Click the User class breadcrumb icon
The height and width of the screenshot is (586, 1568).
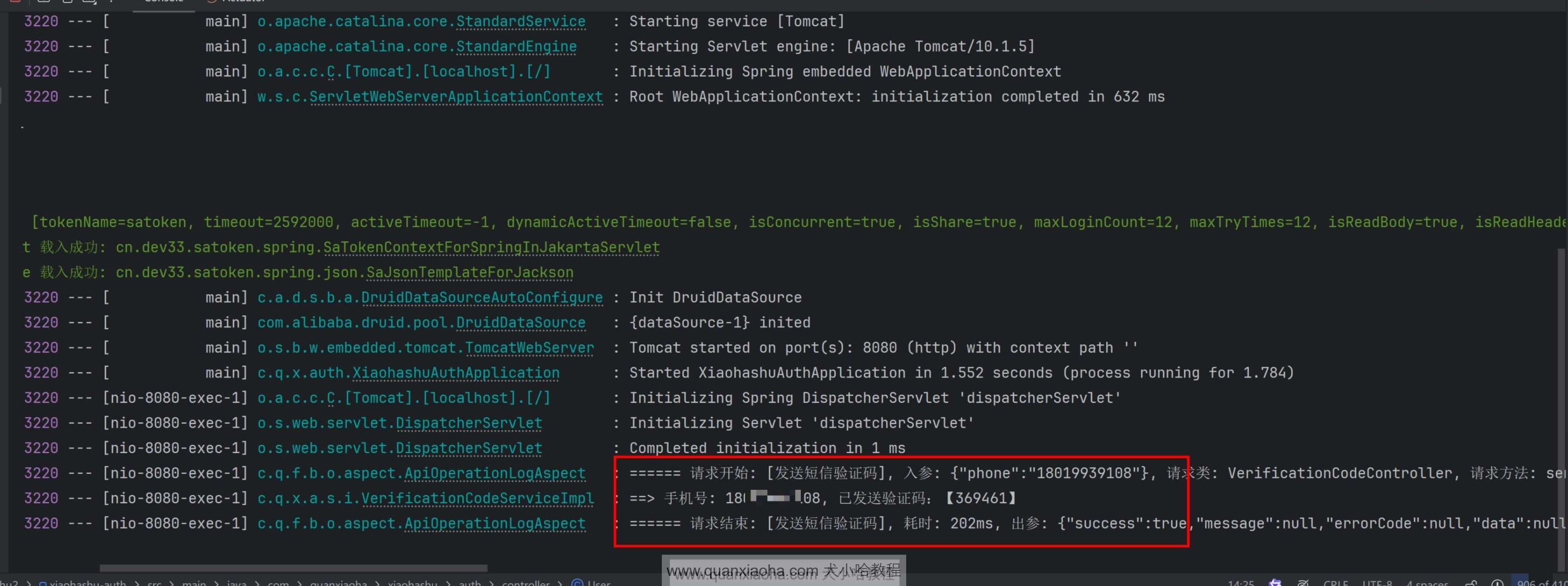(577, 582)
